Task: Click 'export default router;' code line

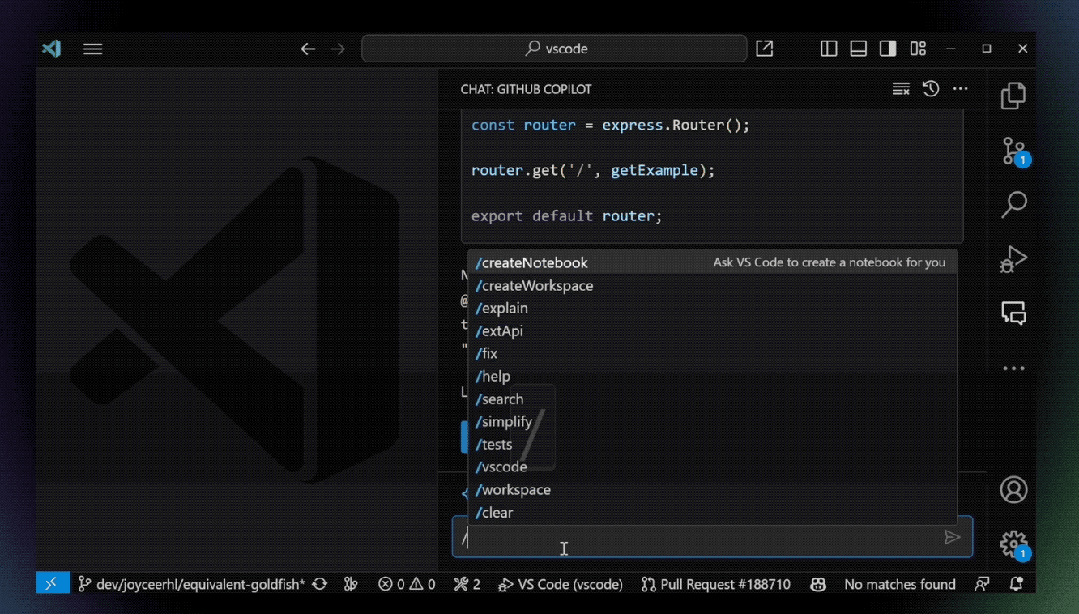Action: point(566,215)
